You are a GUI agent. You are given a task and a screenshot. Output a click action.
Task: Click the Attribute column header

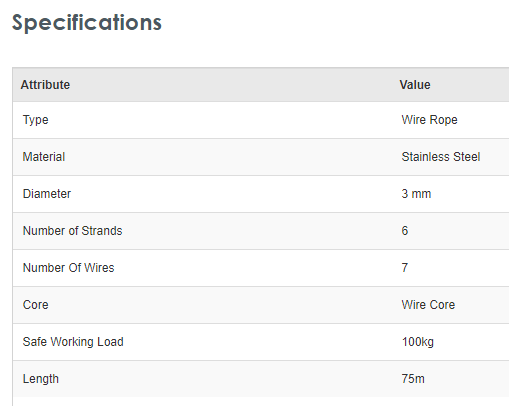pos(45,85)
